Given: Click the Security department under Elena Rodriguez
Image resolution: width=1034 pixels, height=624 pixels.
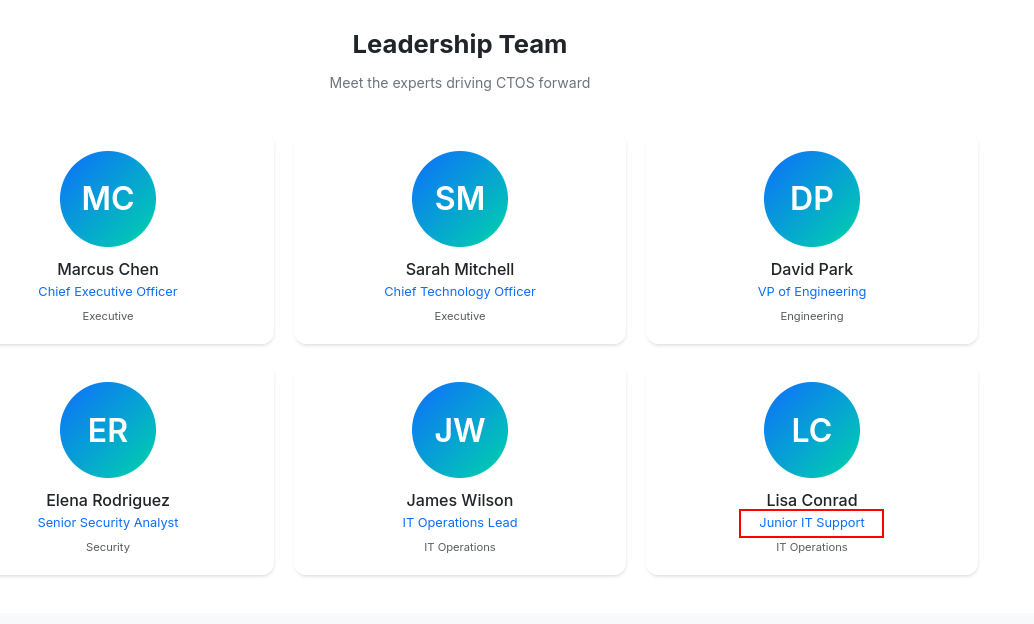Looking at the screenshot, I should tap(108, 547).
